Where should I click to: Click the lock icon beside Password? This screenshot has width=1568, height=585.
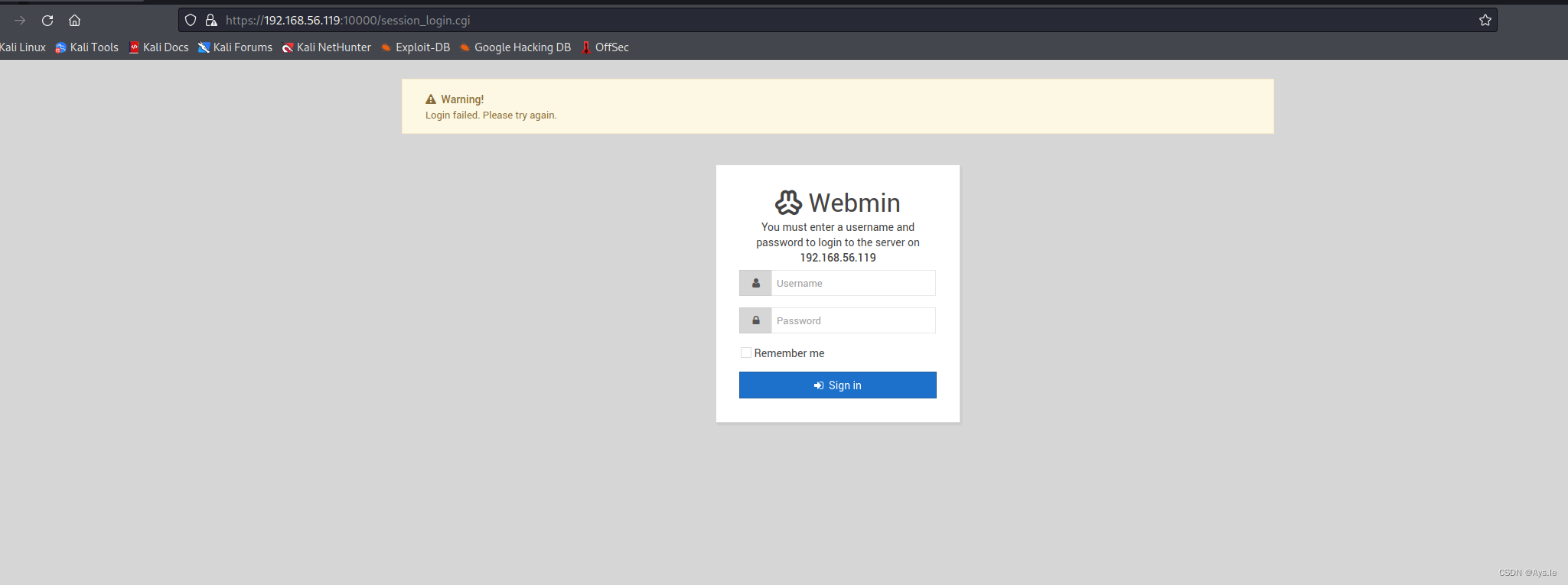point(756,320)
